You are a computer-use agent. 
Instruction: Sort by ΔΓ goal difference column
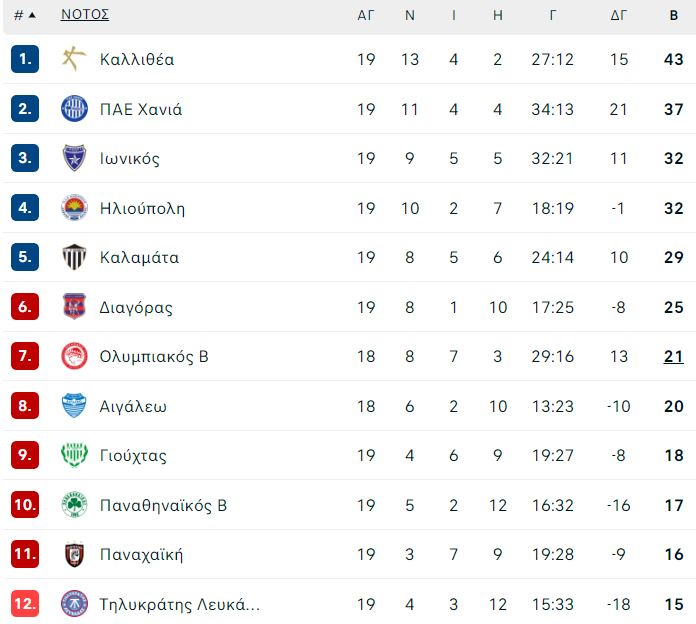pos(618,15)
